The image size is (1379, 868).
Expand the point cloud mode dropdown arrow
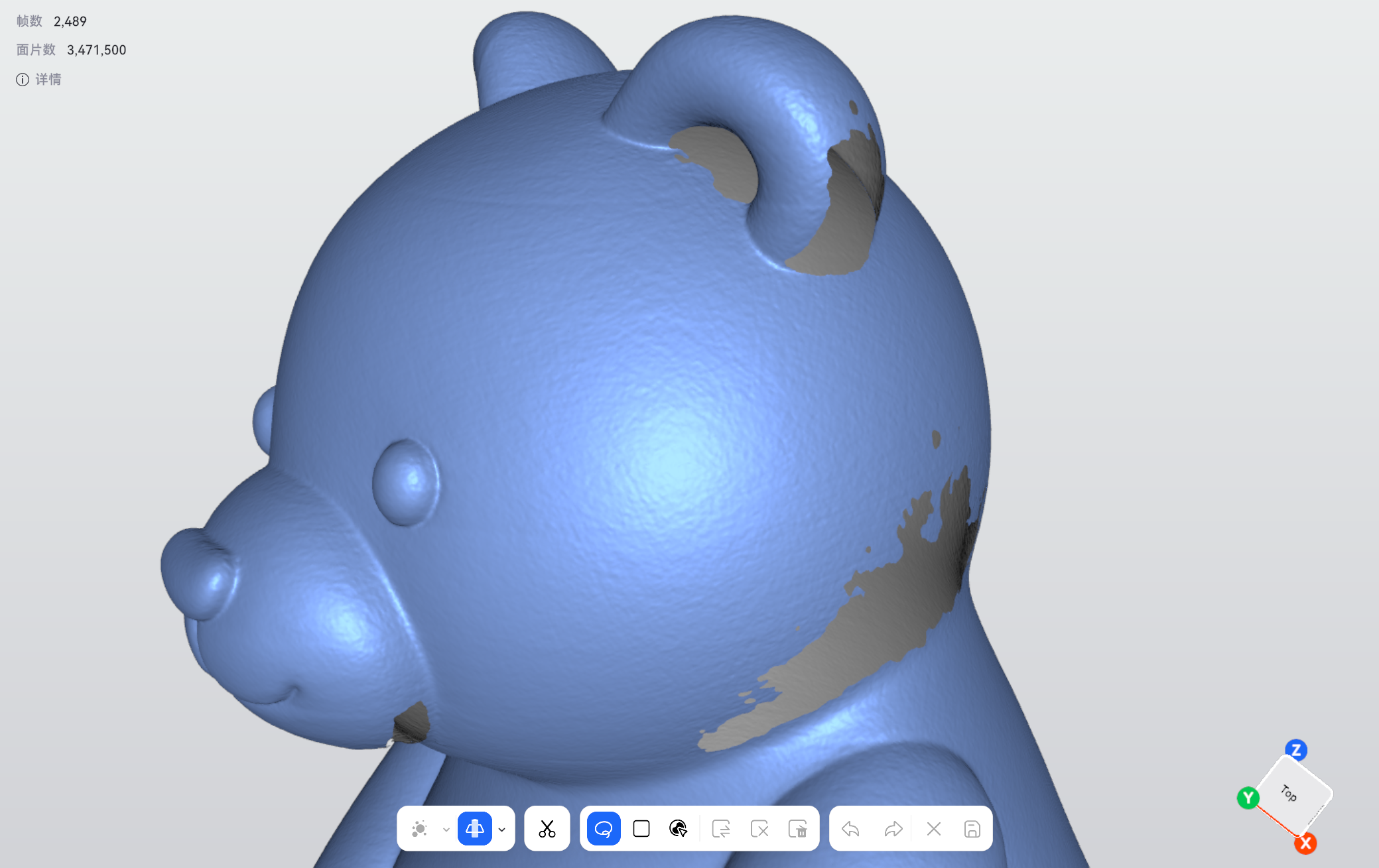click(446, 830)
